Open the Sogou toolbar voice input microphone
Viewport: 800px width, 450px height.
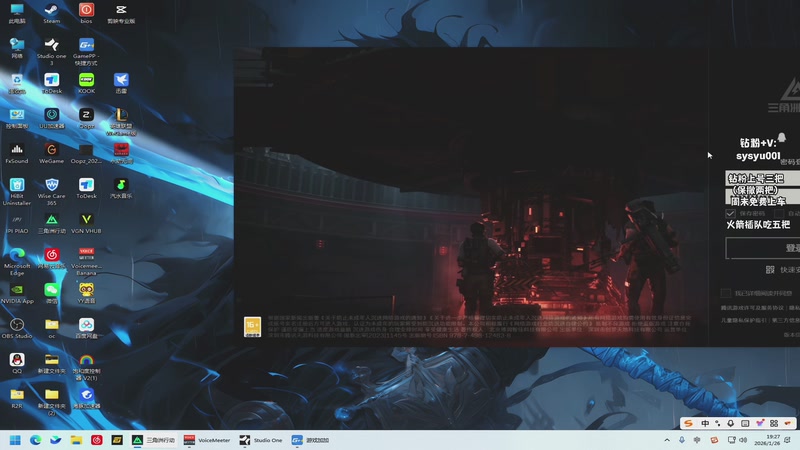pos(731,423)
